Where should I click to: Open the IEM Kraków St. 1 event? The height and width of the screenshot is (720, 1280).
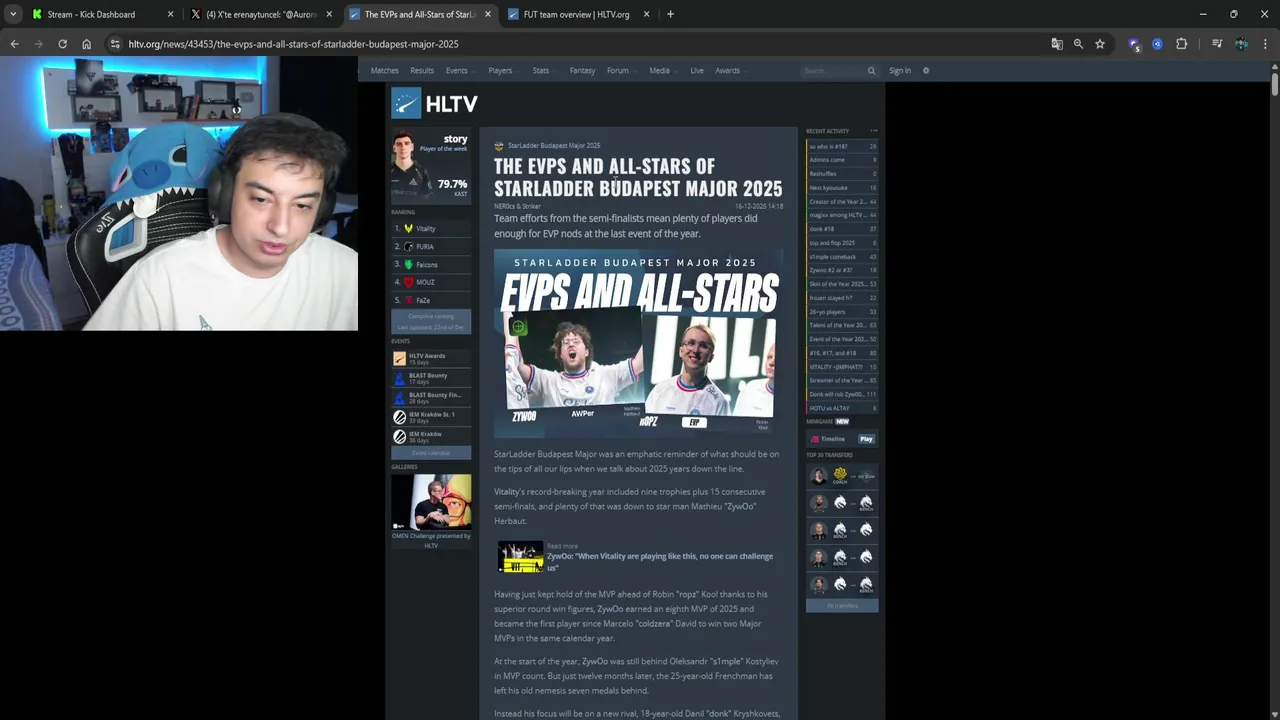pyautogui.click(x=431, y=417)
